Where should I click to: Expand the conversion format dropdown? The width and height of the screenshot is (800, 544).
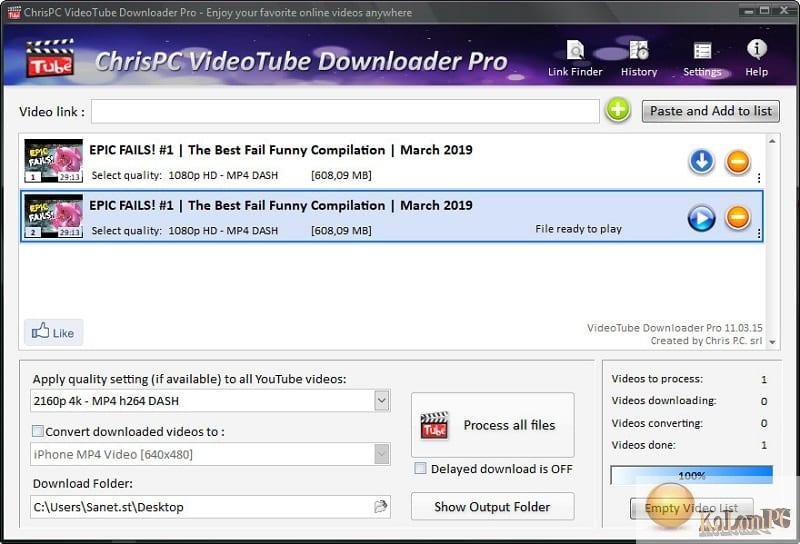pos(382,454)
